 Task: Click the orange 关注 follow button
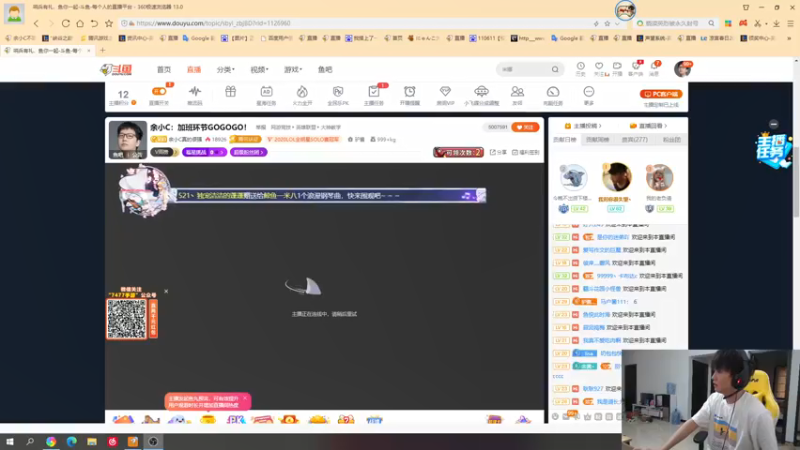(x=525, y=127)
